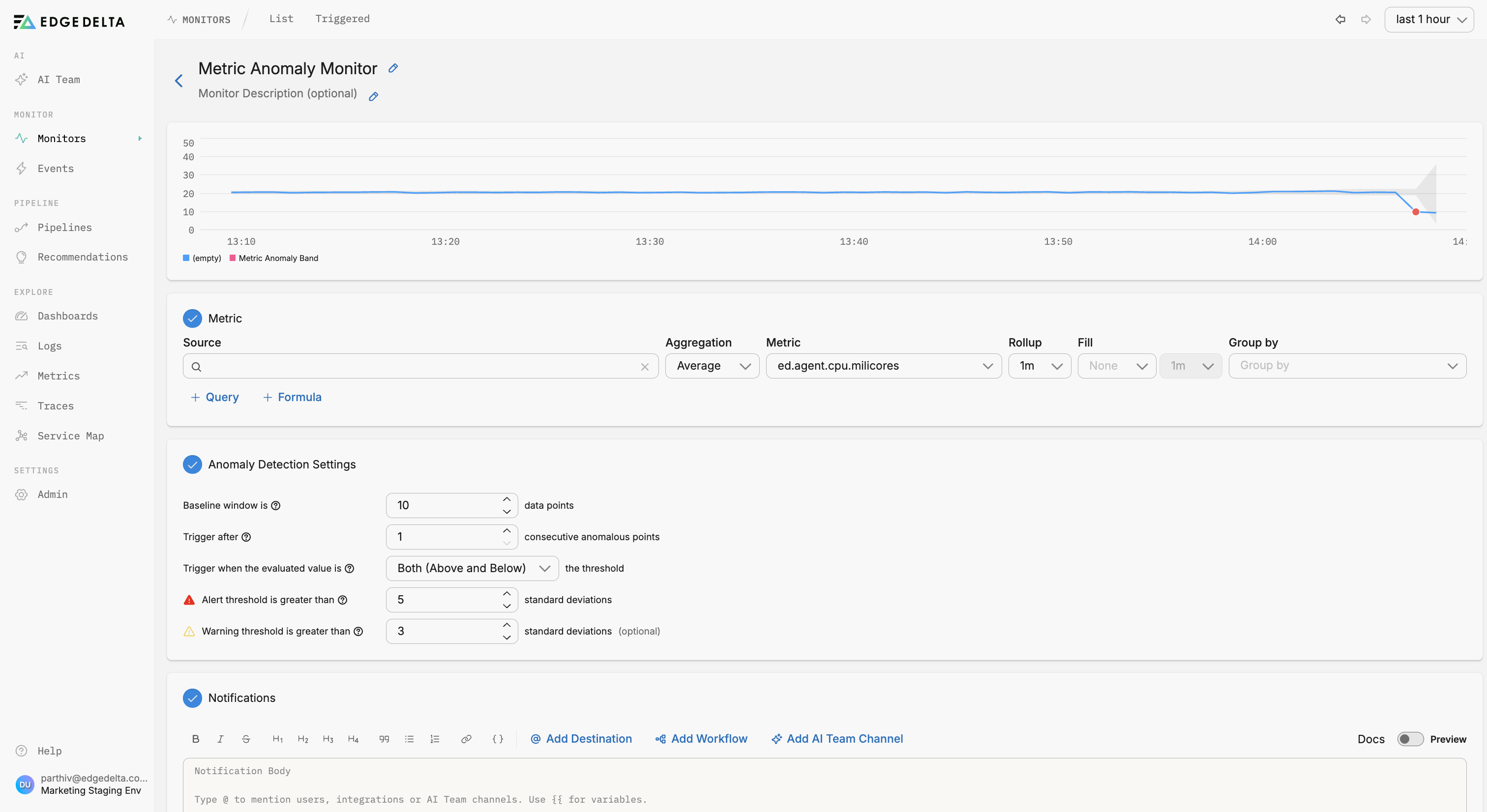The height and width of the screenshot is (812, 1487).
Task: Switch to the List tab
Action: pyautogui.click(x=281, y=19)
